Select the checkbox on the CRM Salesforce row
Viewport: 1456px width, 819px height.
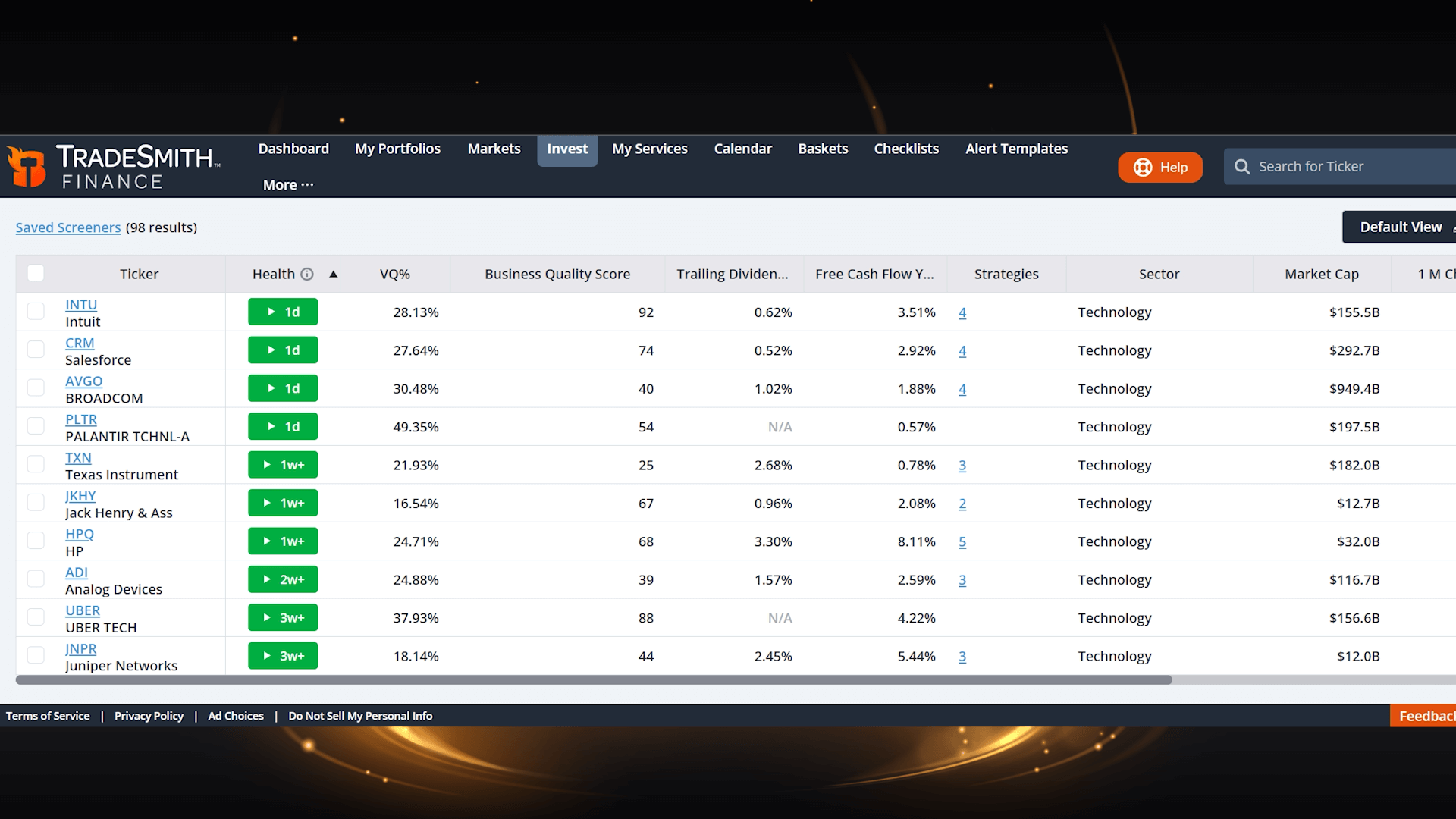[x=36, y=350]
